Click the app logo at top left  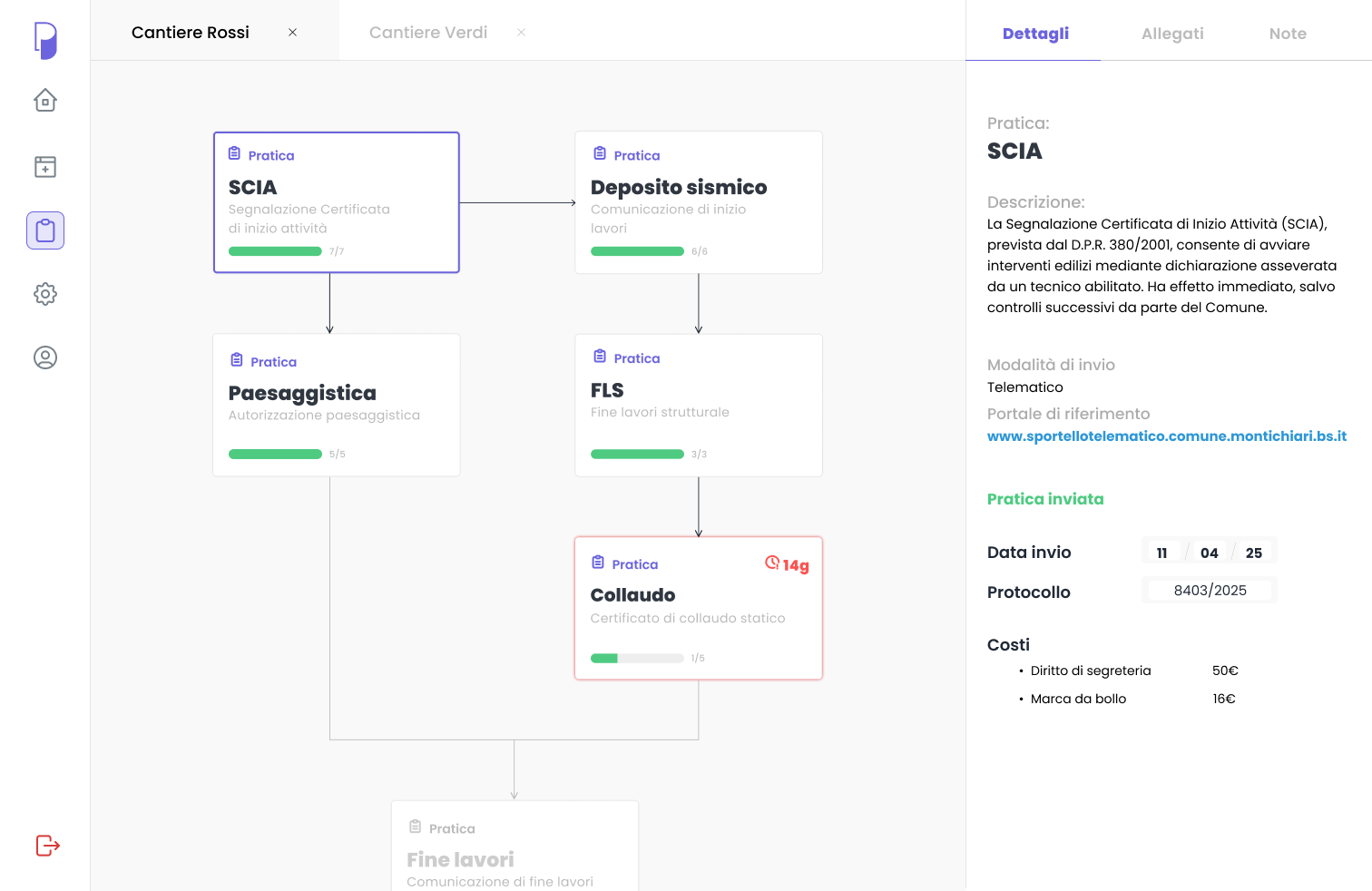(45, 41)
